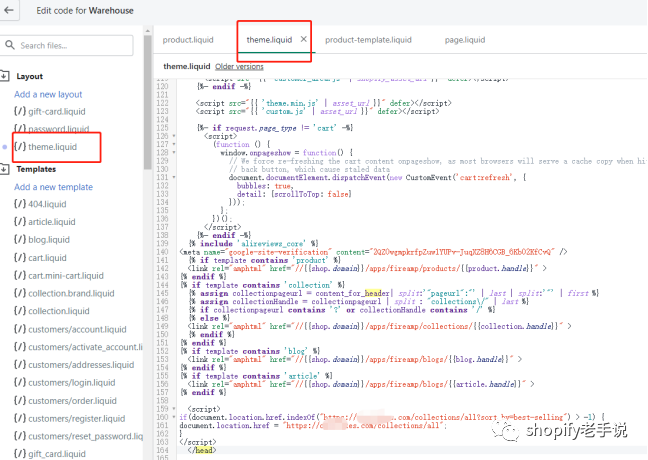Fold code at line 126

(x=174, y=136)
